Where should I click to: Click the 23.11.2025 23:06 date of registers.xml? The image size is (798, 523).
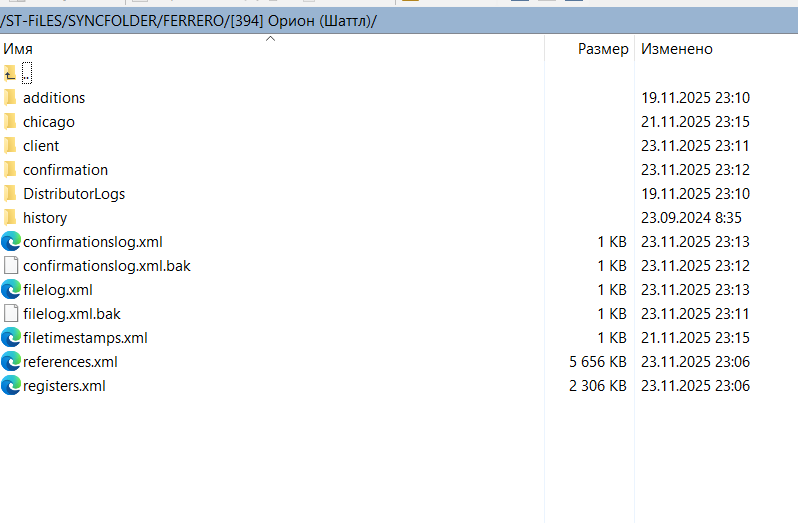click(x=695, y=386)
